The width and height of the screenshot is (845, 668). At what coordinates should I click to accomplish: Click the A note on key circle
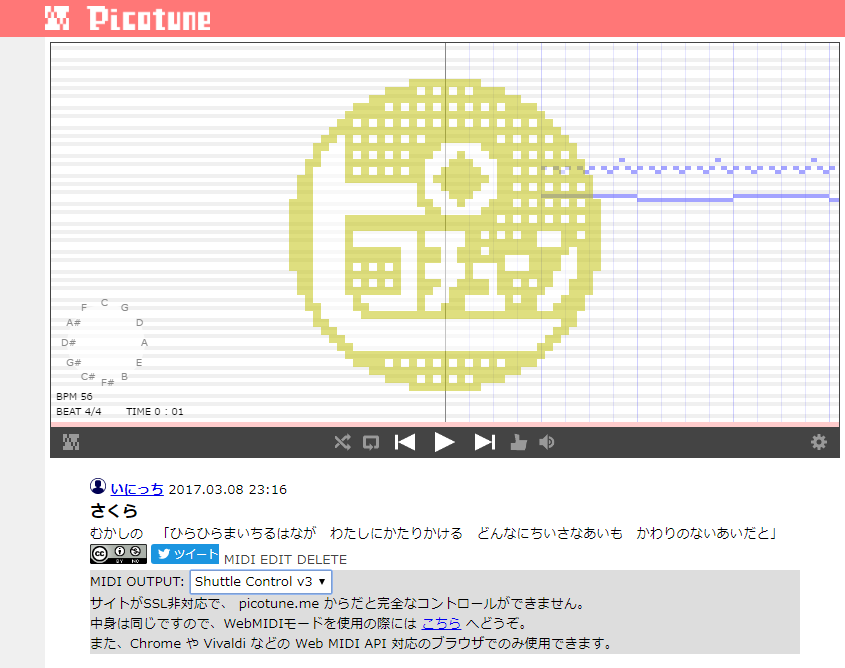coord(144,343)
